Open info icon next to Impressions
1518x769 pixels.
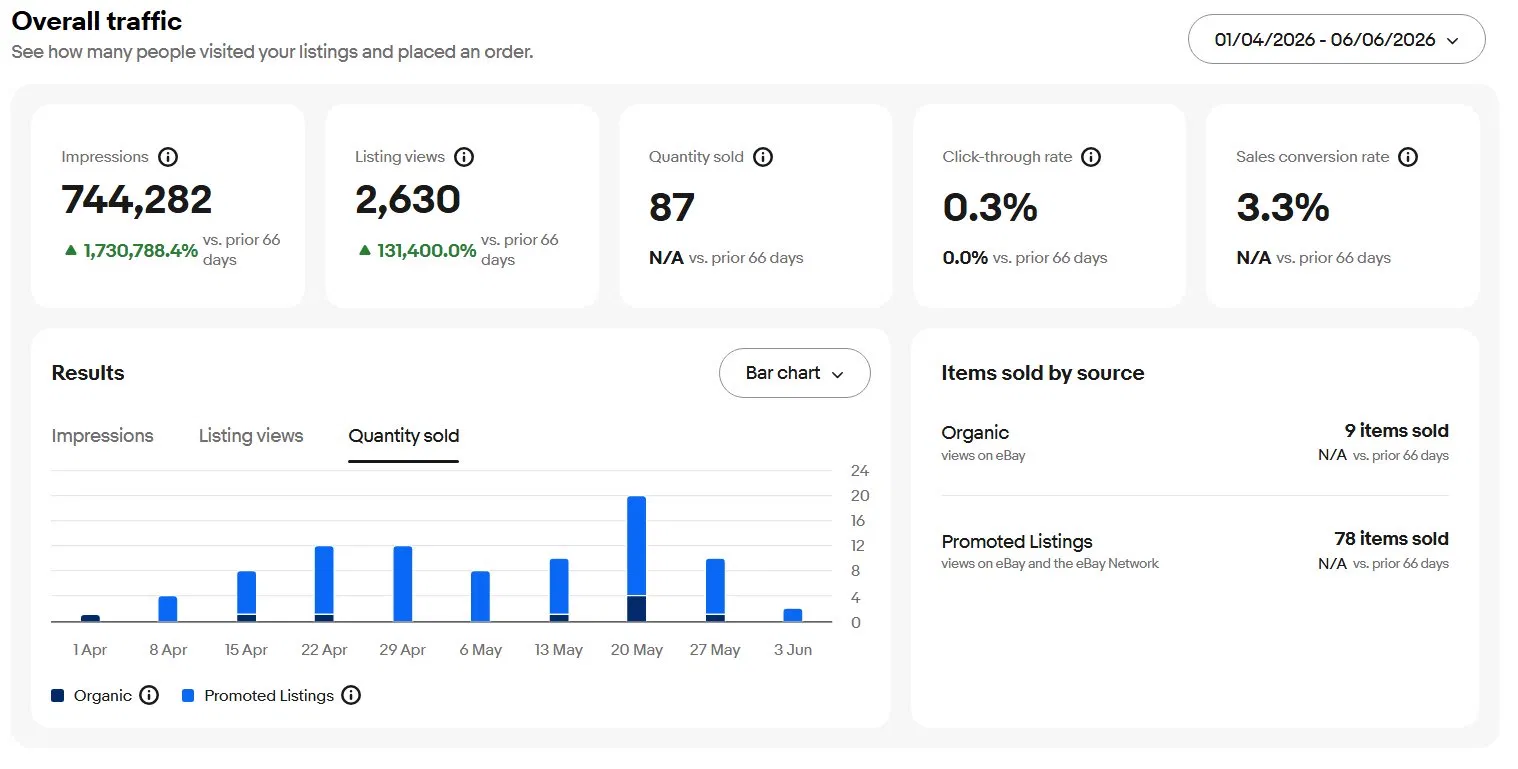tap(168, 157)
